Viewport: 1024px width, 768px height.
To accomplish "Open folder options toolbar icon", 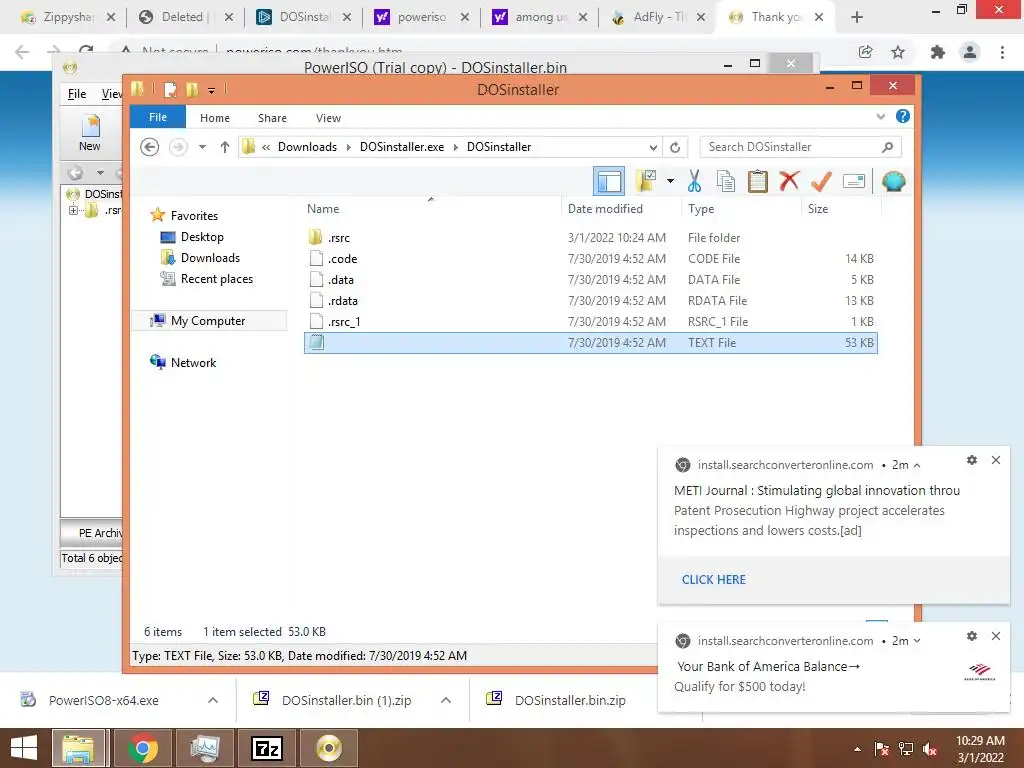I will click(646, 181).
